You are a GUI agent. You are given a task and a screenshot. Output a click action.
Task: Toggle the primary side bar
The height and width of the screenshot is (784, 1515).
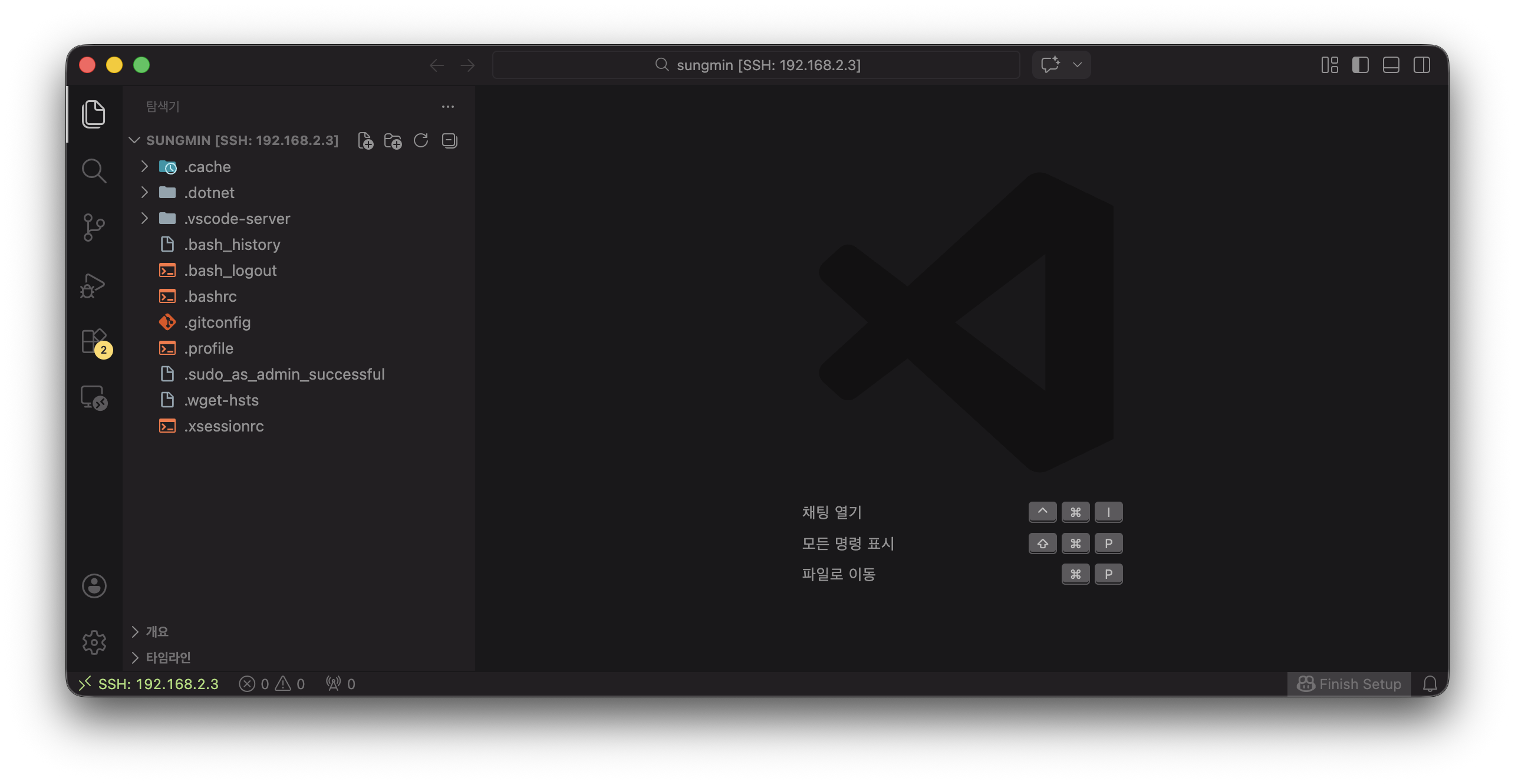click(1361, 65)
